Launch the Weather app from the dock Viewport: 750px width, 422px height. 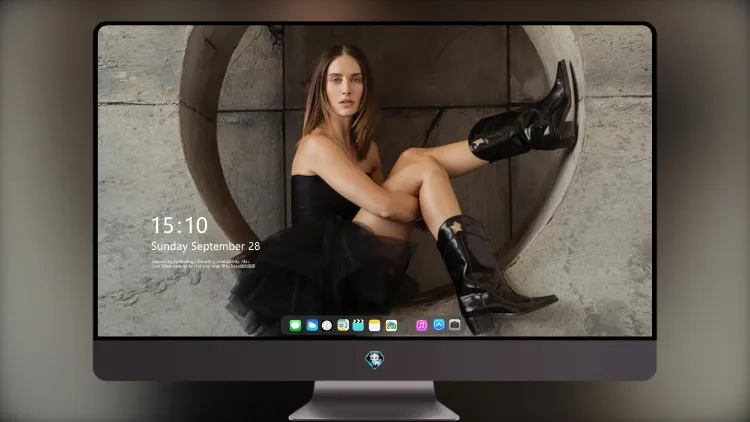click(312, 326)
